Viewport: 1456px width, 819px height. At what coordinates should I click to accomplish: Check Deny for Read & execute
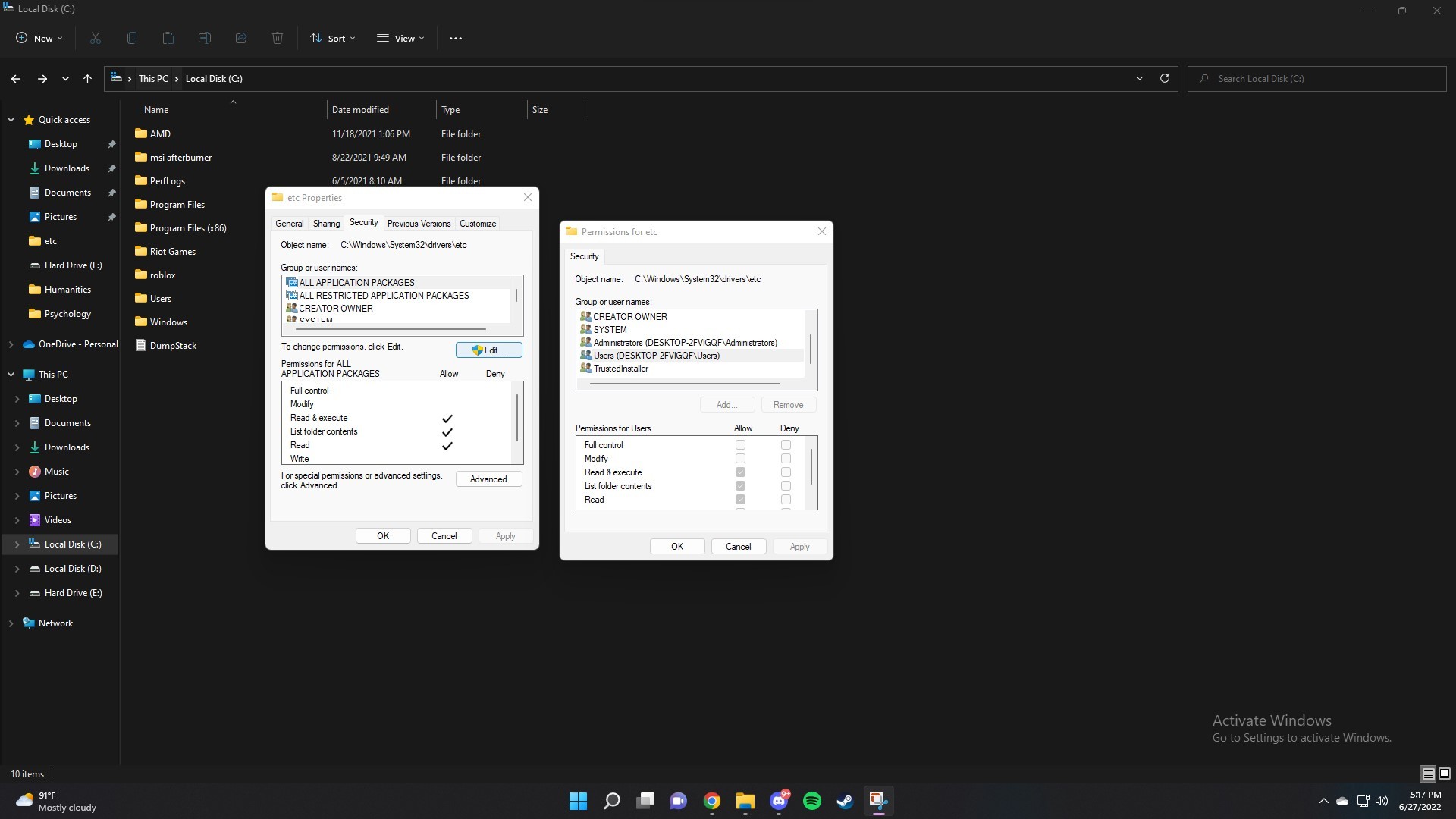786,472
